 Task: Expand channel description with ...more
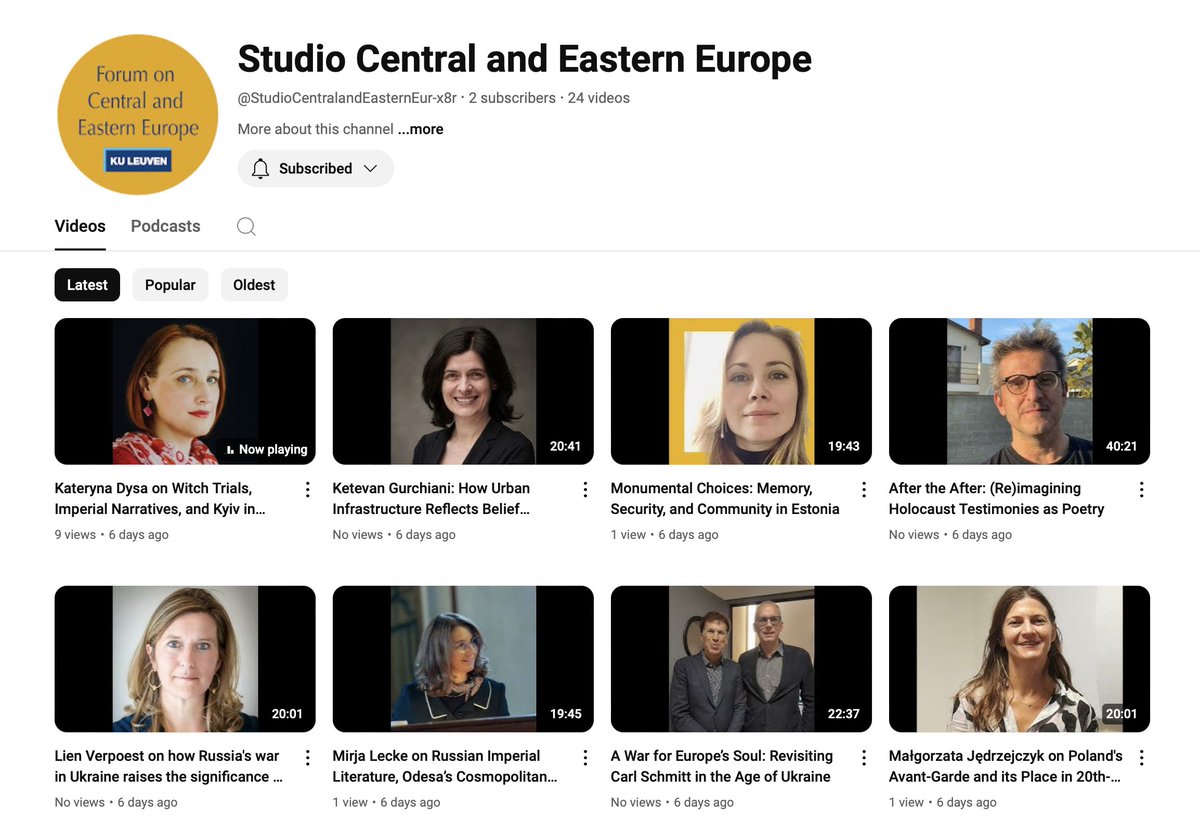click(420, 129)
